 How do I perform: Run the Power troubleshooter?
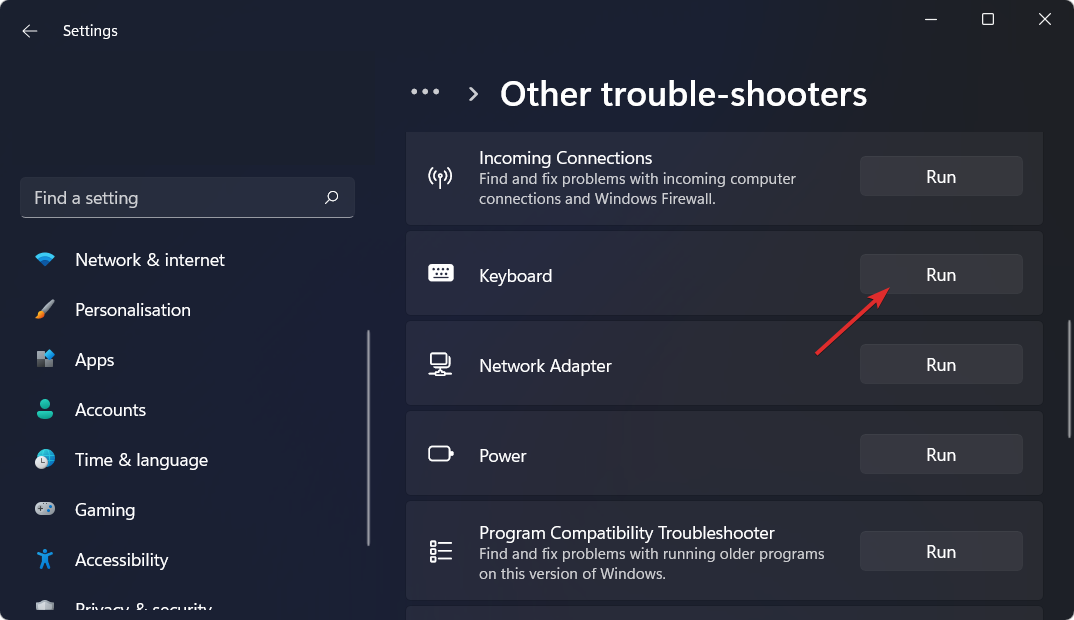[x=941, y=455]
